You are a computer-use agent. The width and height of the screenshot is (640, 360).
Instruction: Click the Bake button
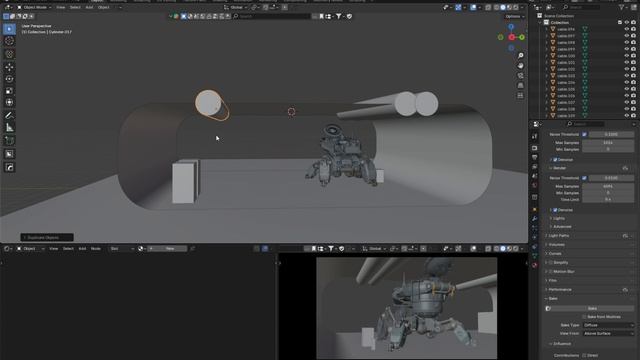(593, 309)
